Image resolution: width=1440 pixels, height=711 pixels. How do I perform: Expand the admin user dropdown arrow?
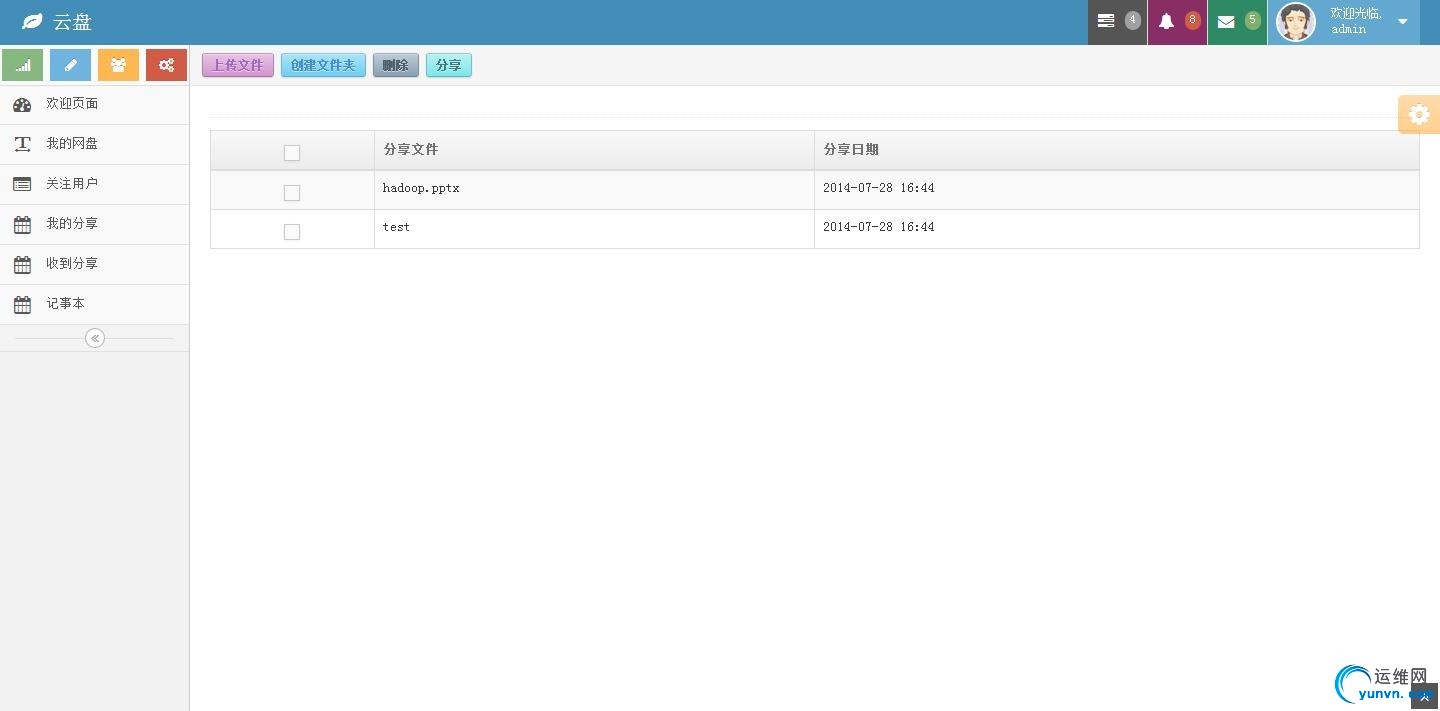point(1402,22)
